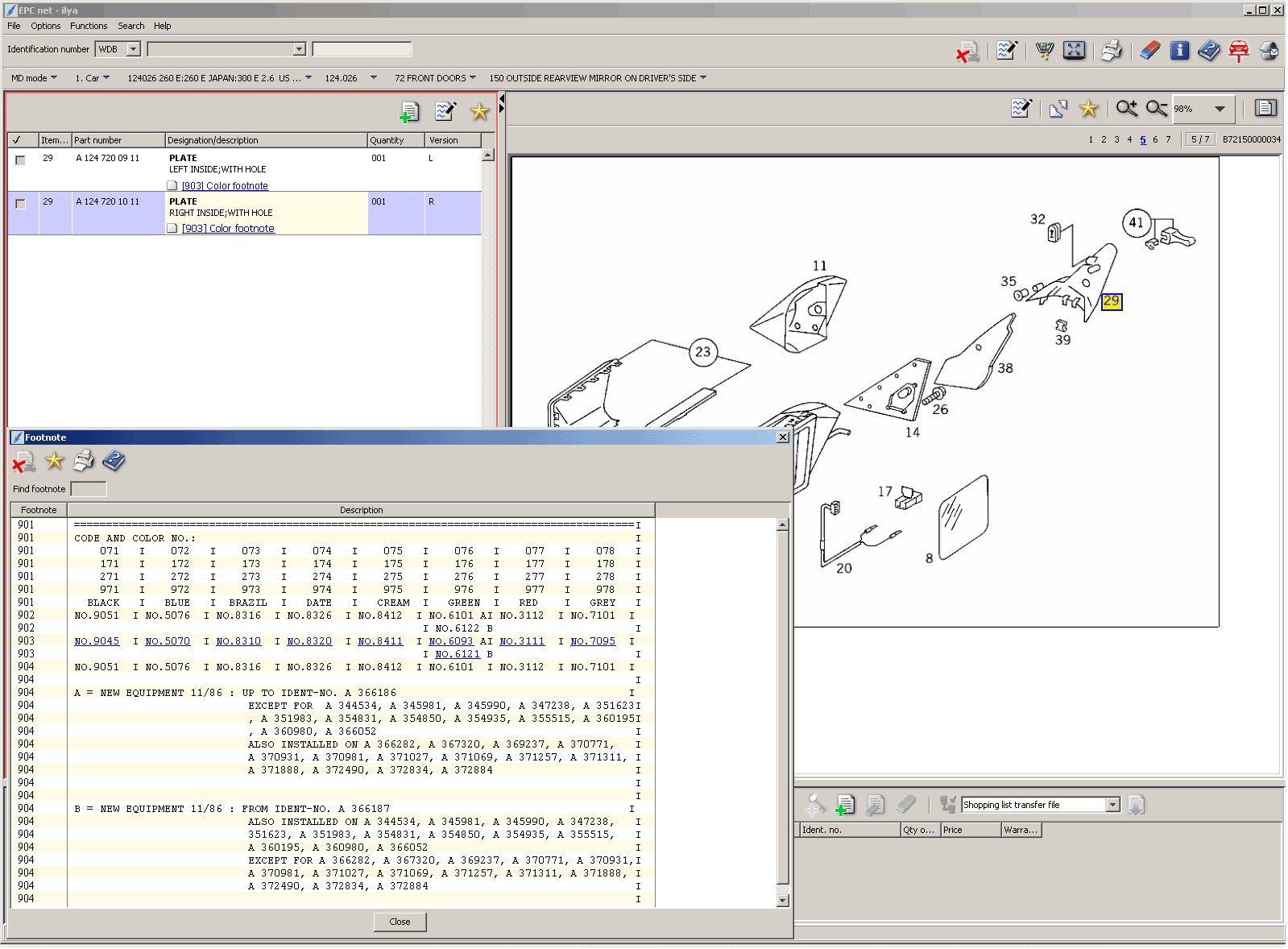Click the NO.6121 footnote link
1288x949 pixels.
click(x=458, y=654)
